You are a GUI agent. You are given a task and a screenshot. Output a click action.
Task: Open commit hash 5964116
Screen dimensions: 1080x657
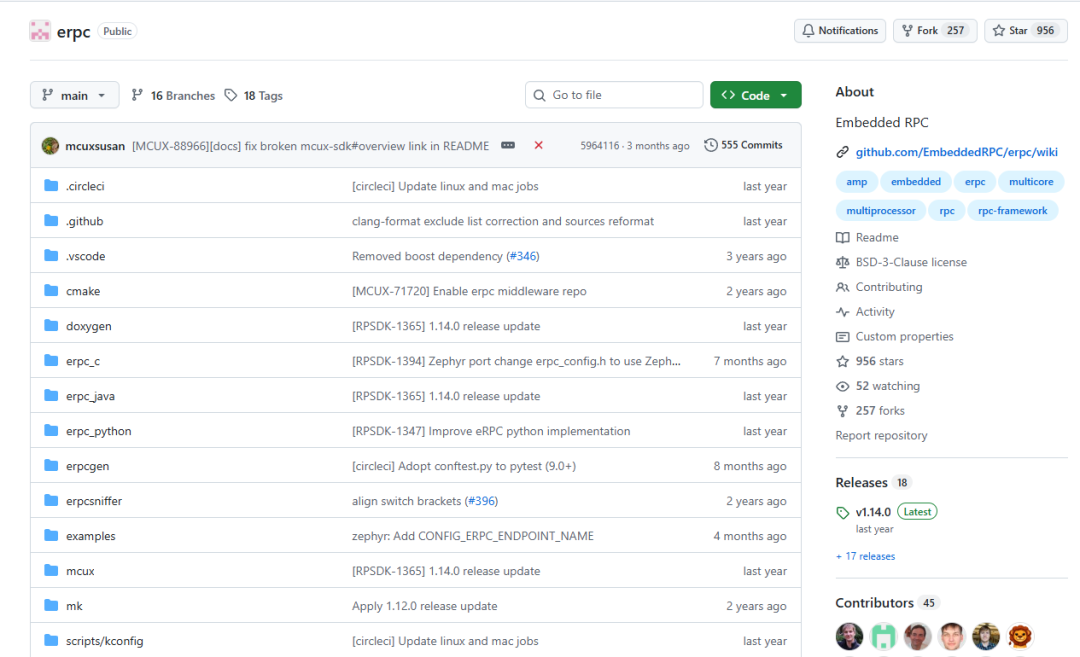click(599, 146)
